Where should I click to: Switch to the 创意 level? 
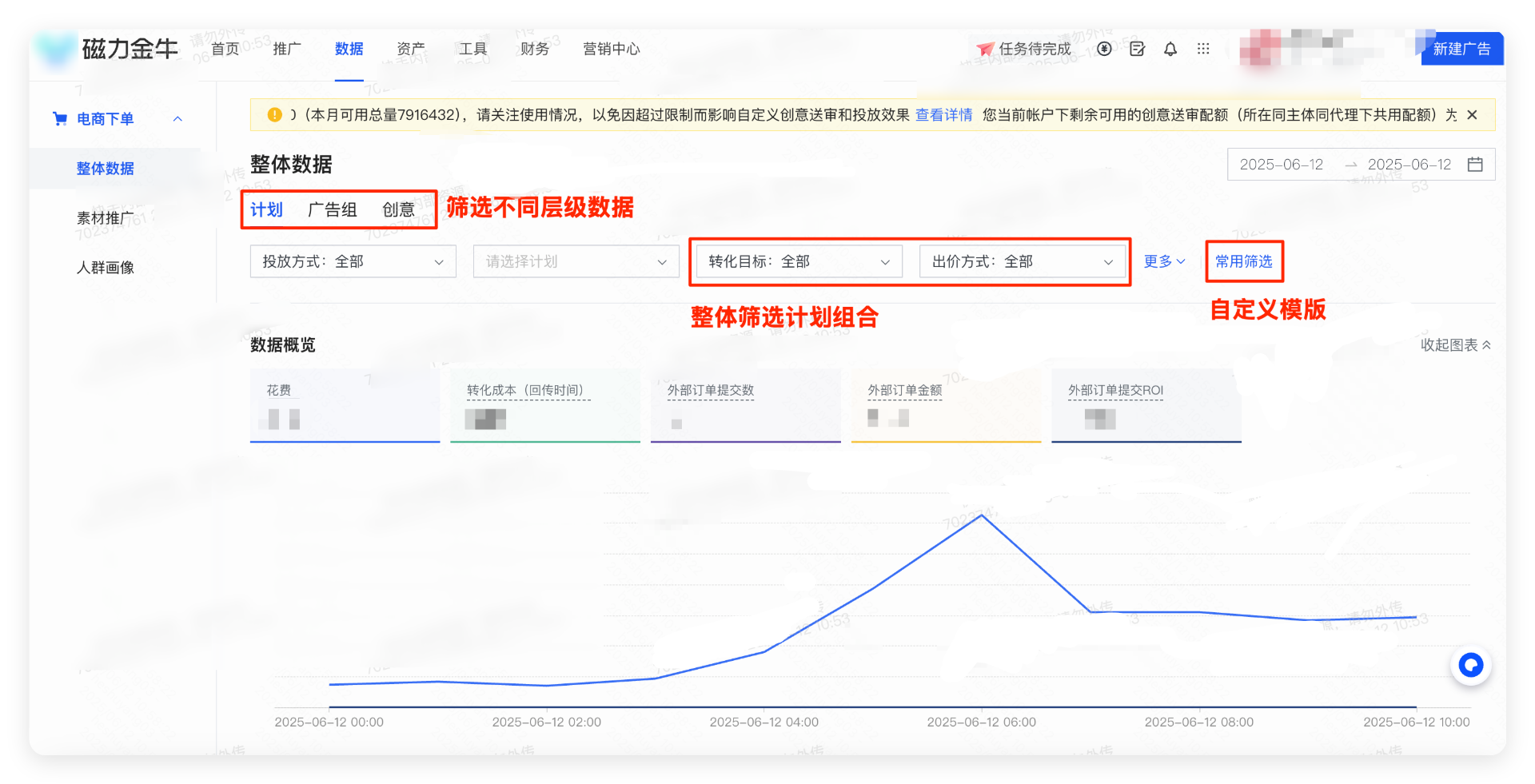(399, 209)
